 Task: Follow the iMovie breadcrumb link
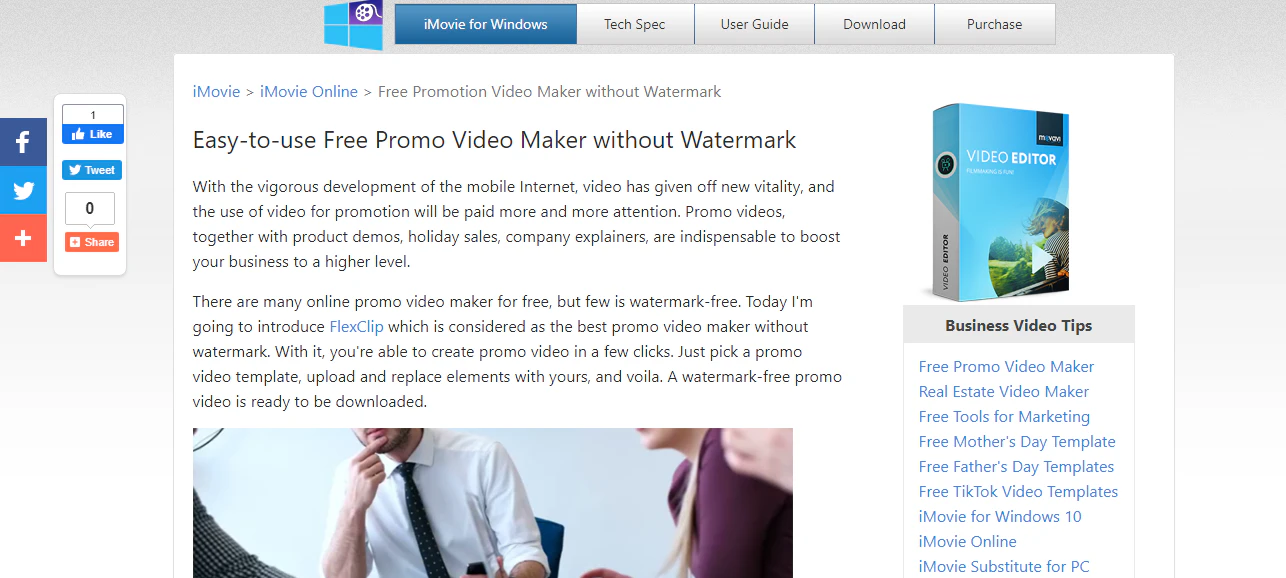click(x=217, y=91)
